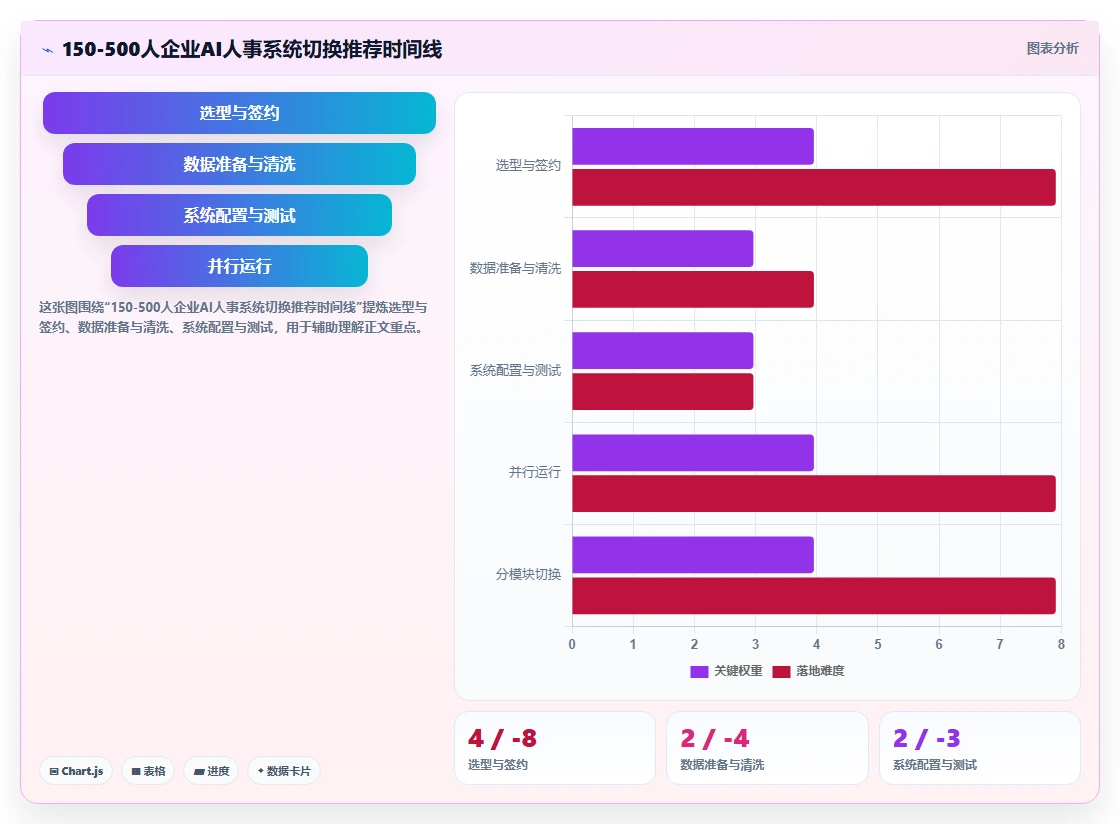Select the 并行运行 funnel stage
The width and height of the screenshot is (1120, 824).
pyautogui.click(x=239, y=266)
